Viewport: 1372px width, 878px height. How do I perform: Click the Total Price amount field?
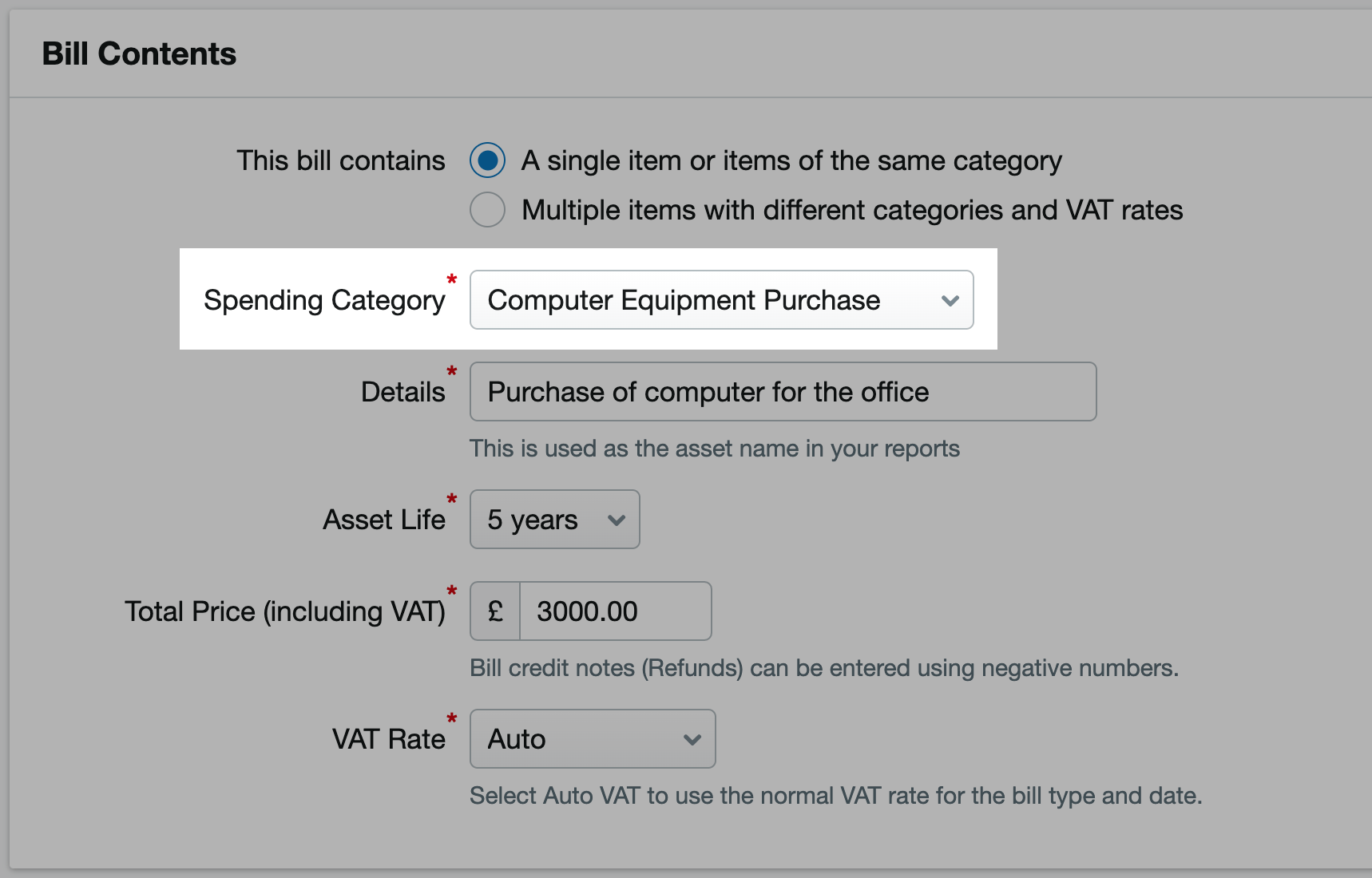click(x=615, y=611)
